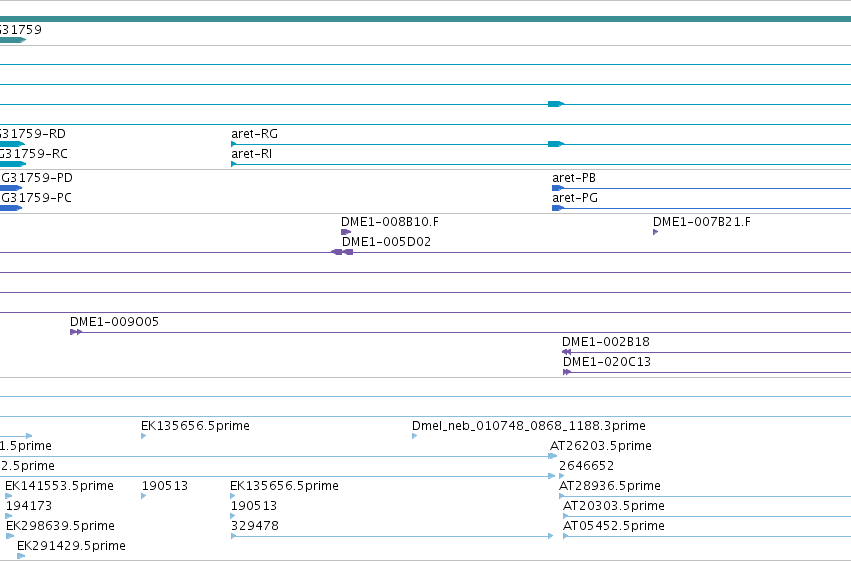Image resolution: width=851 pixels, height=561 pixels.
Task: Click the blue aret-PG exon glyph
Action: [558, 208]
